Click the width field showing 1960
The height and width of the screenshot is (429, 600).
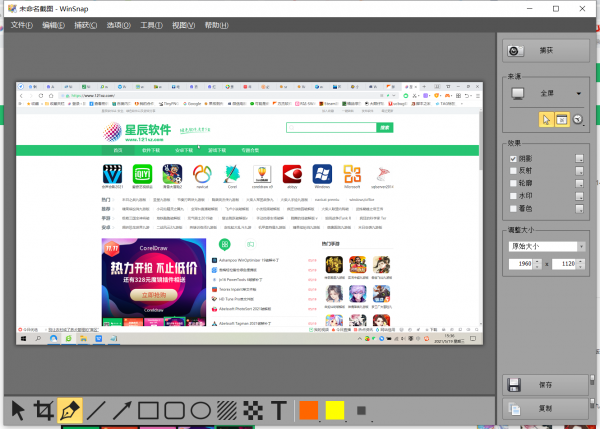[521, 264]
